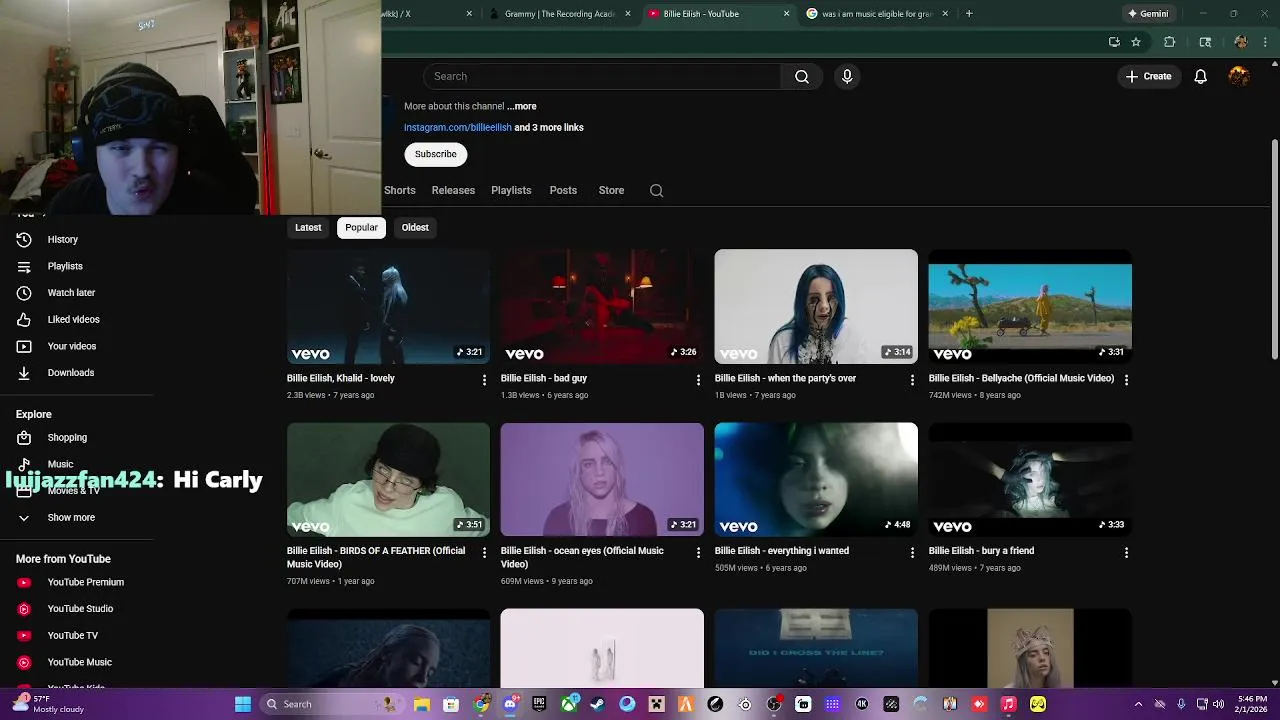The height and width of the screenshot is (720, 1280).
Task: Open Xbox app from taskbar
Action: click(x=568, y=704)
